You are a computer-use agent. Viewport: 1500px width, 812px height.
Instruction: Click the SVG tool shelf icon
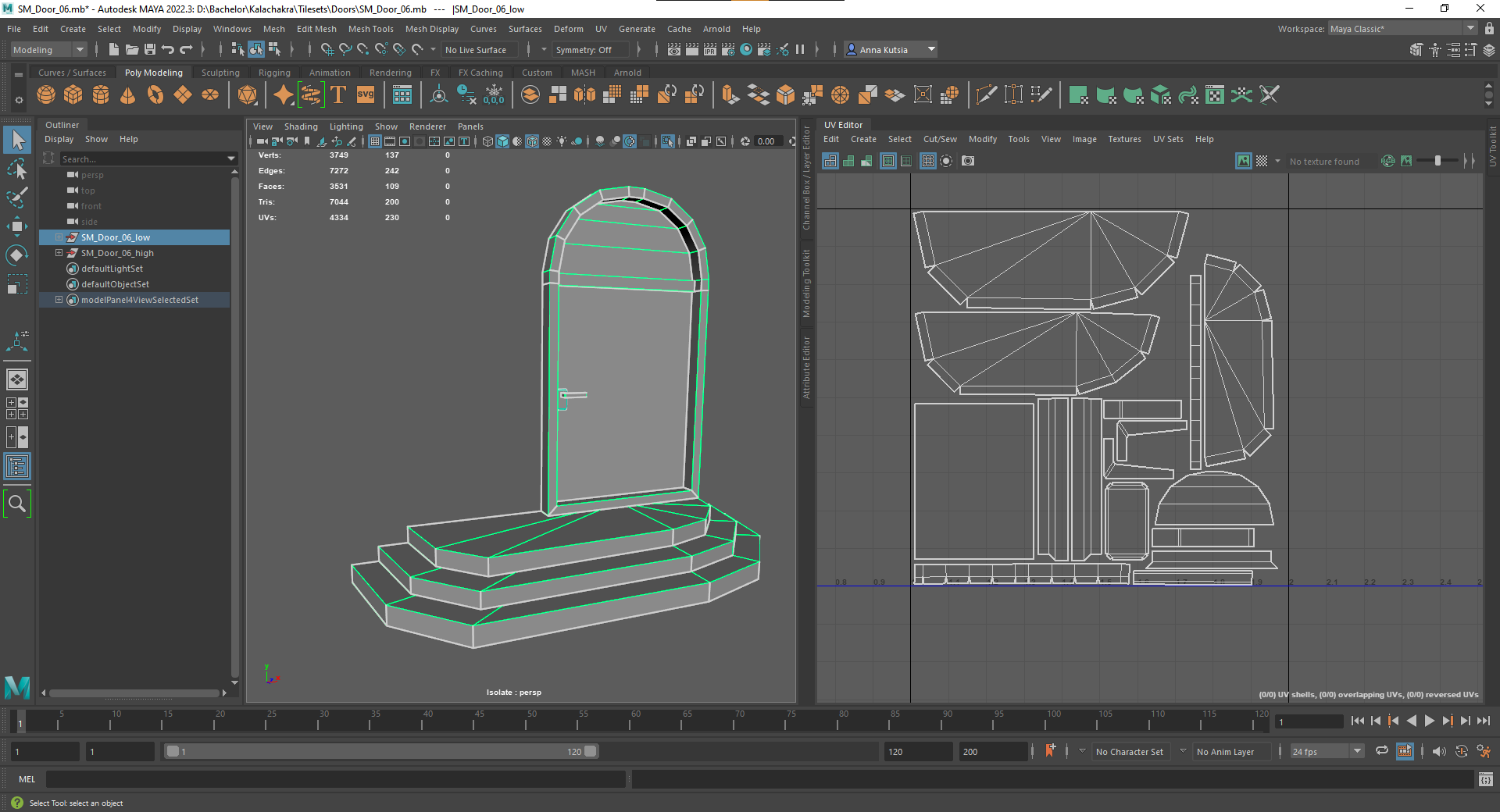(x=366, y=95)
